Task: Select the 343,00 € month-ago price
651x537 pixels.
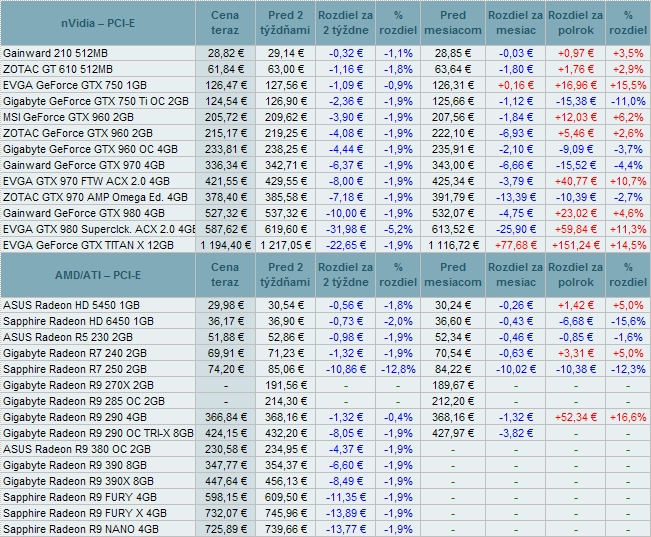Action: [453, 165]
